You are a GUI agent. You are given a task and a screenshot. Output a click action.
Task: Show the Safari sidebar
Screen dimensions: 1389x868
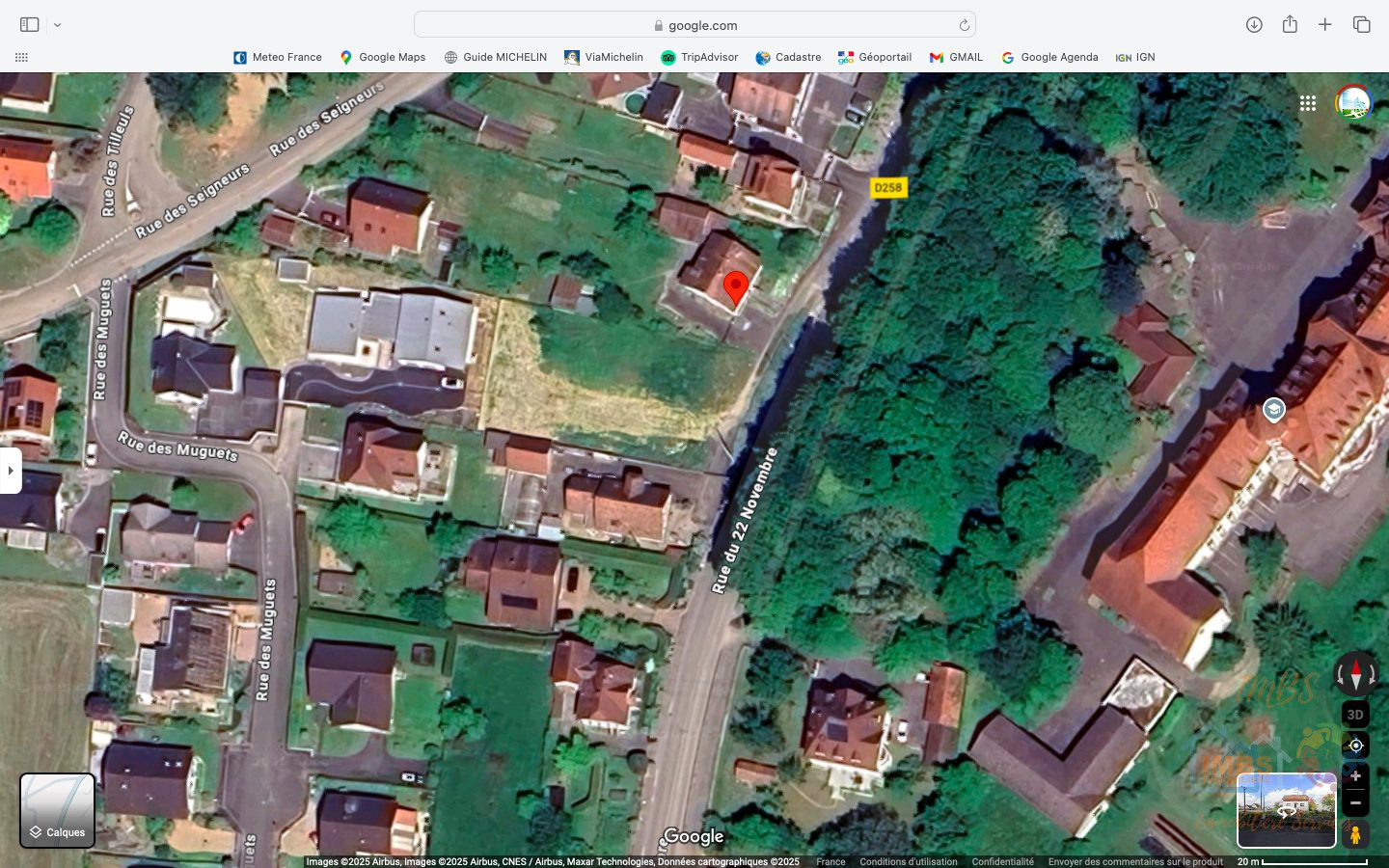[x=29, y=25]
